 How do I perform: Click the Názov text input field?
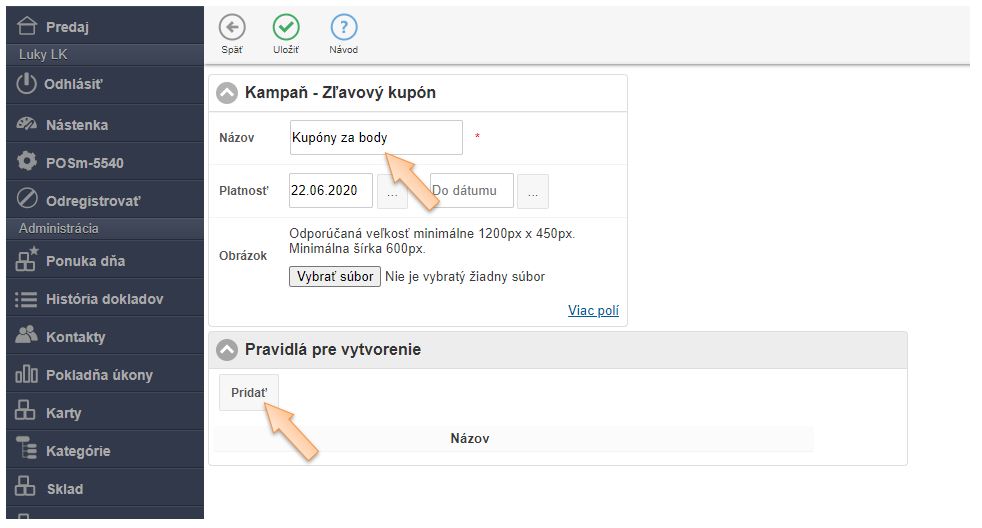coord(375,138)
